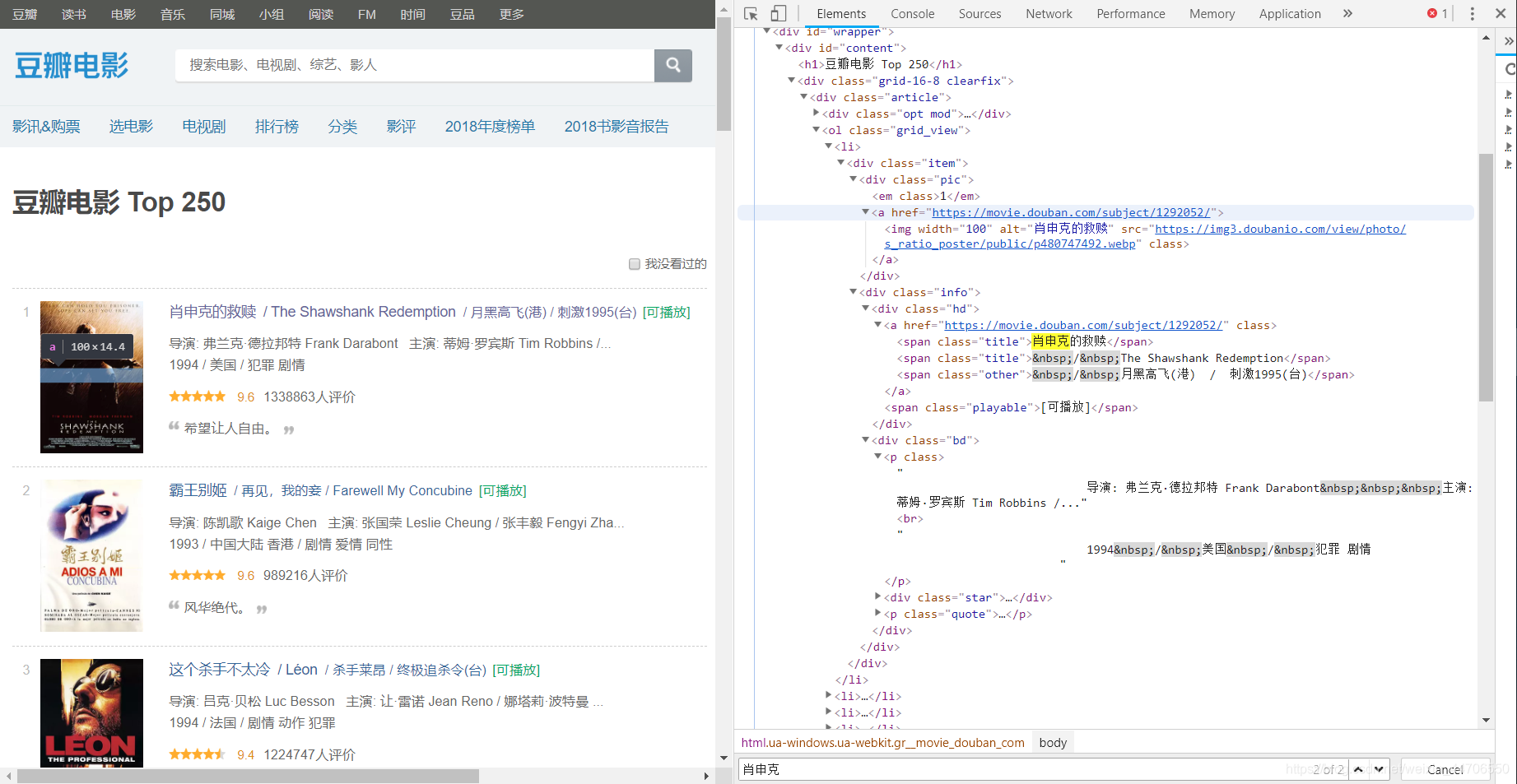This screenshot has height=784, width=1517.
Task: Open the 选电影 navigation link
Action: [132, 127]
